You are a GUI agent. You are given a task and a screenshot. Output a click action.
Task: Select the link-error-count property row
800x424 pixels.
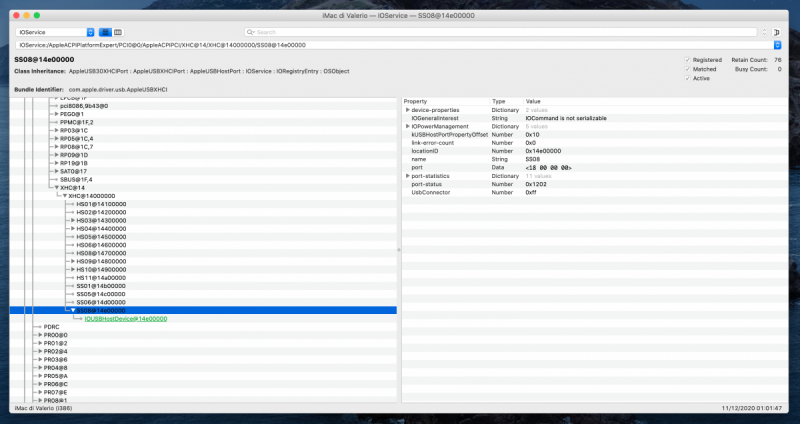coord(595,143)
